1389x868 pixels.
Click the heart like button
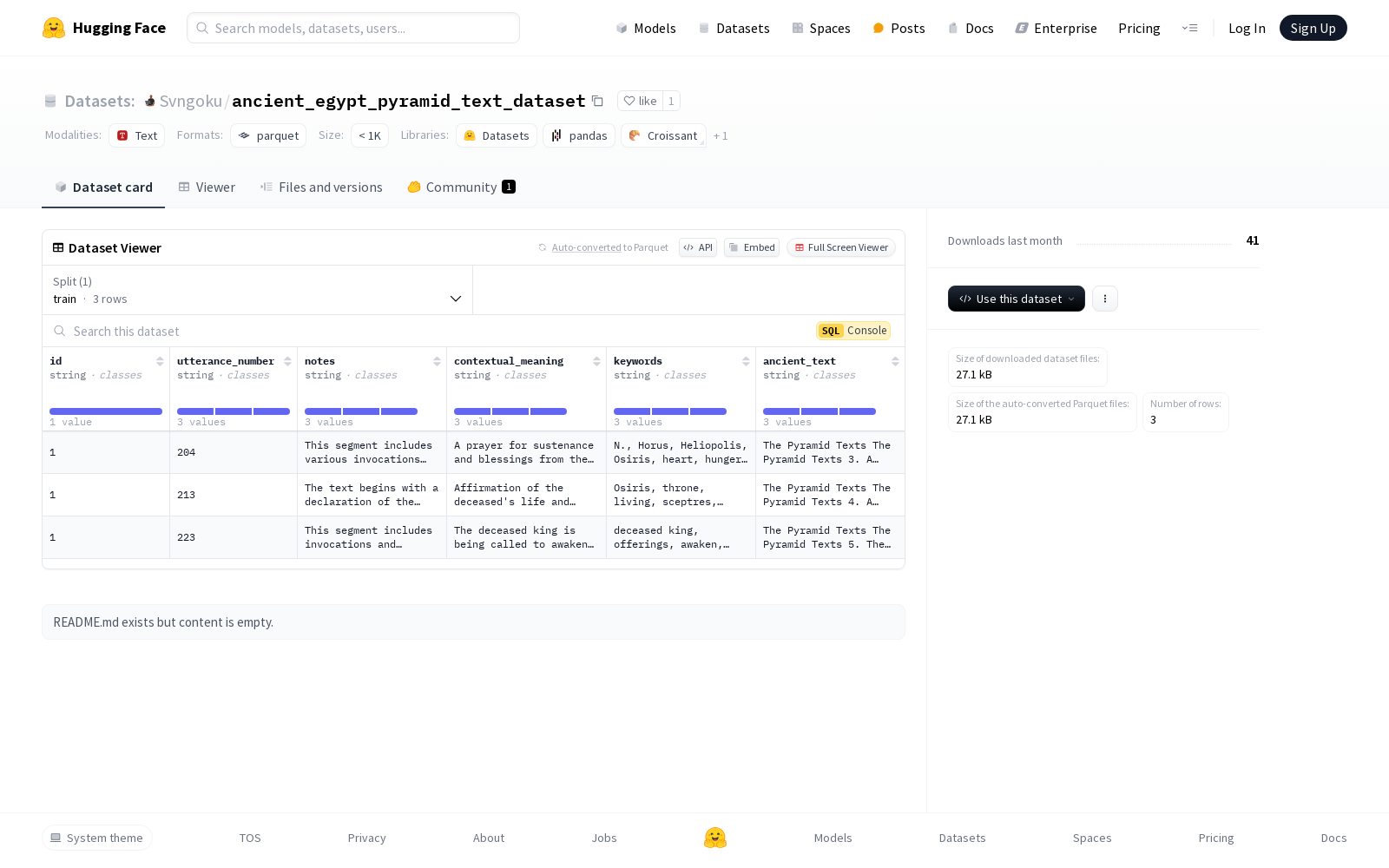640,101
